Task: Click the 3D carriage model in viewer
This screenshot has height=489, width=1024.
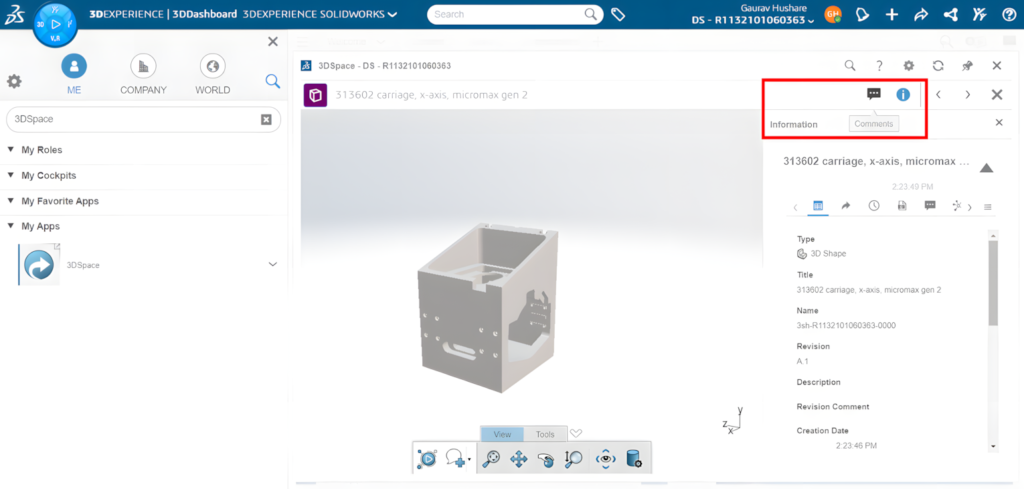Action: click(488, 306)
